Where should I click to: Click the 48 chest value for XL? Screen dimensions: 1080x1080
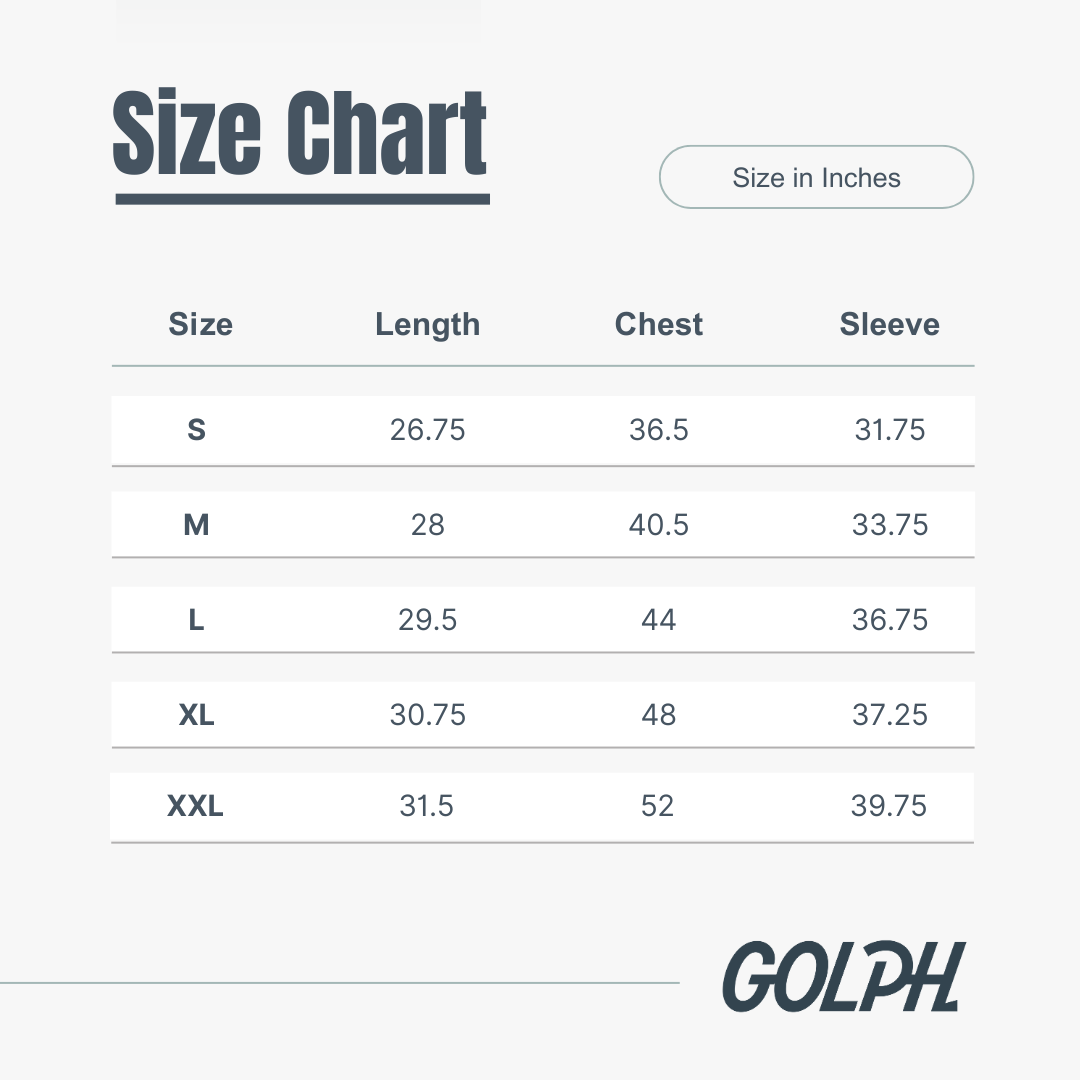[658, 715]
